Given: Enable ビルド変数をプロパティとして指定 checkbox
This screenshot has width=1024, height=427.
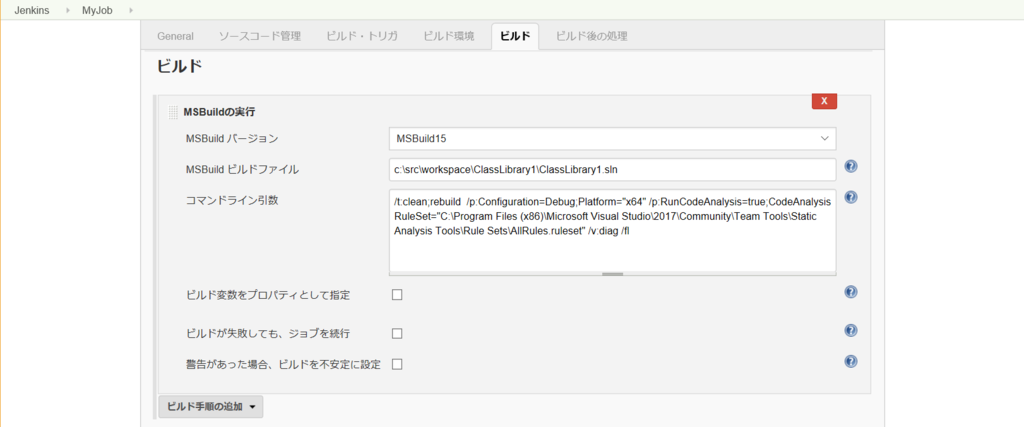Looking at the screenshot, I should pos(397,294).
